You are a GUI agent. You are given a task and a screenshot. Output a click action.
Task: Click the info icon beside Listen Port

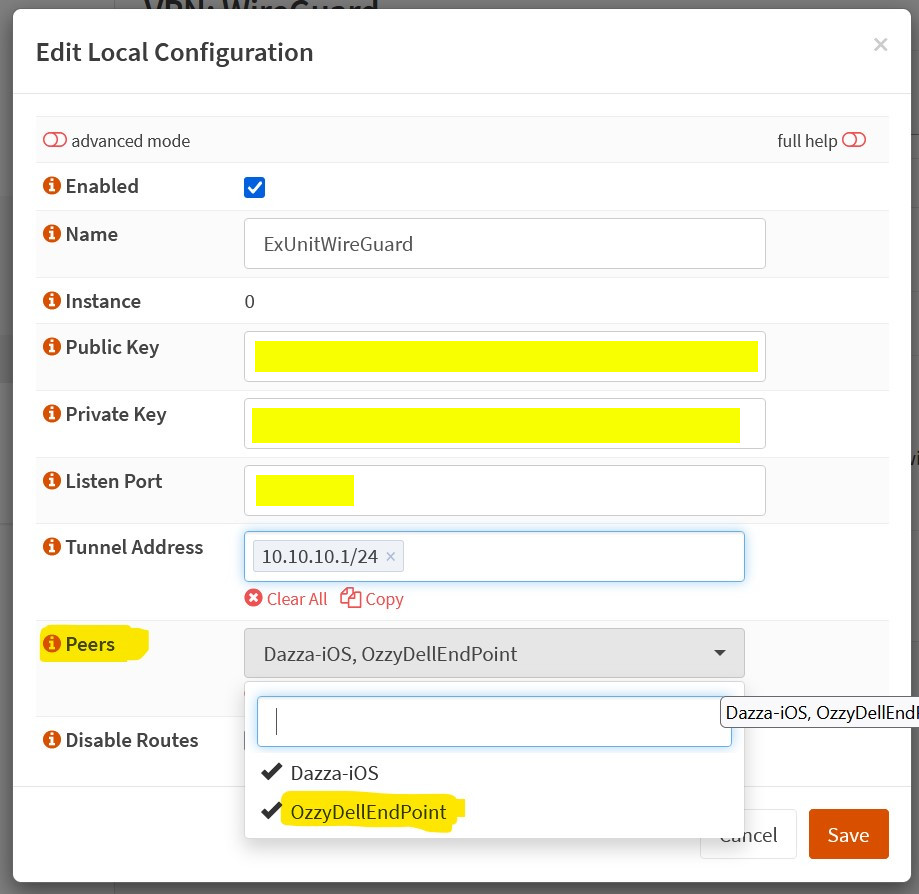52,481
